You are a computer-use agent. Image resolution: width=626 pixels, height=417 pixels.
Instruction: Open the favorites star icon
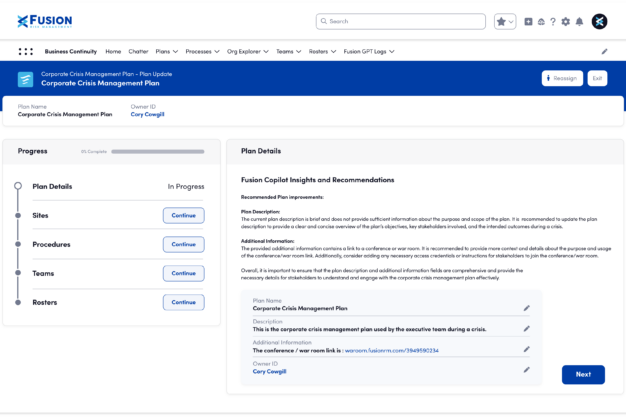click(x=501, y=22)
